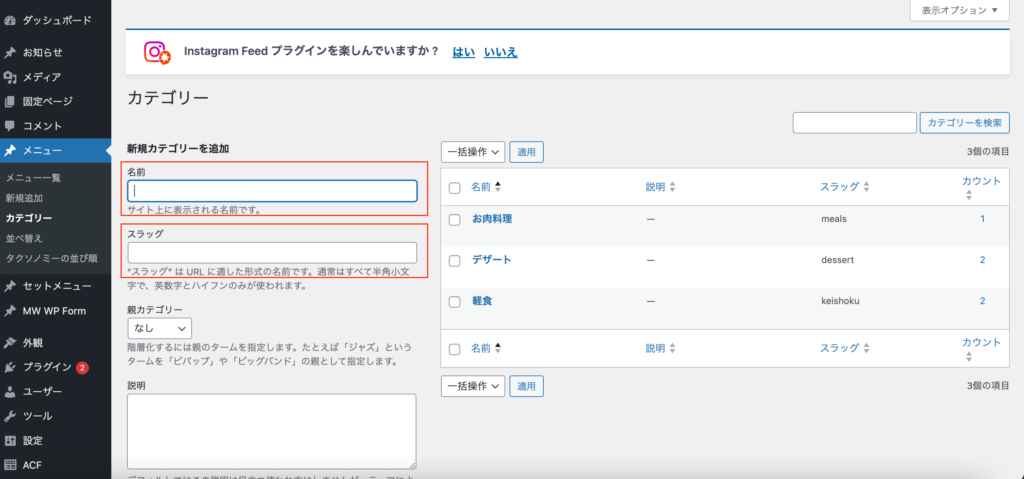Click the お知らせ pin icon
This screenshot has width=1024, height=479.
coord(9,52)
